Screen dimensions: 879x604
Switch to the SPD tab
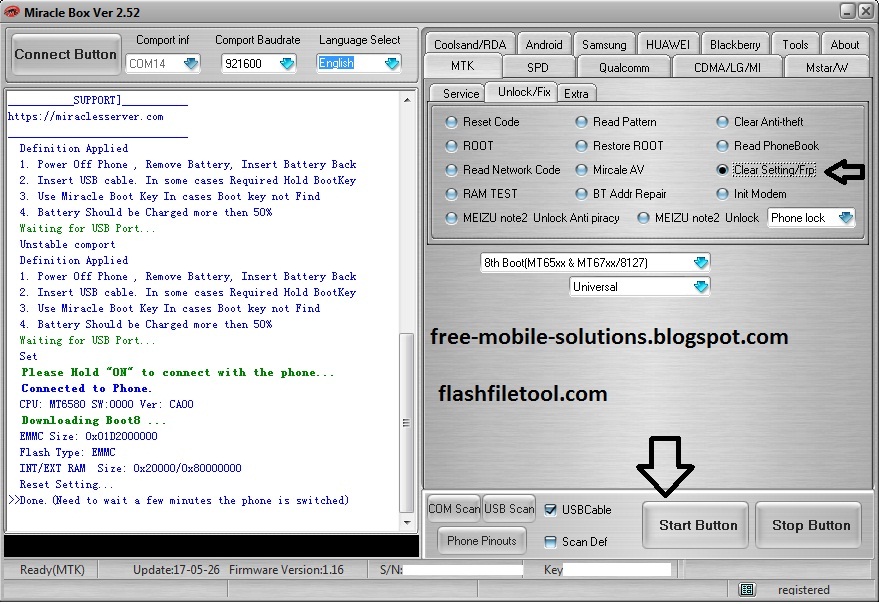538,67
